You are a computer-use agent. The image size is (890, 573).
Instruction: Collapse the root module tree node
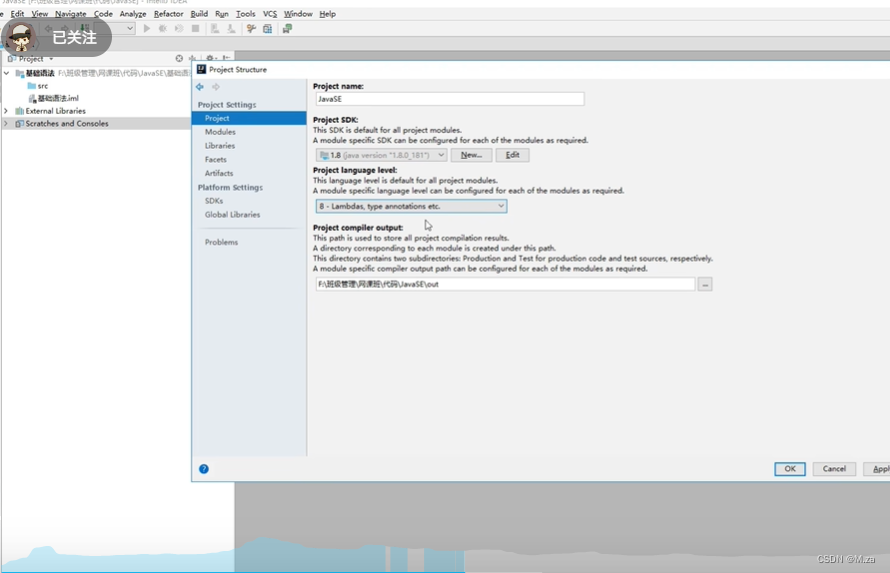[x=6, y=73]
